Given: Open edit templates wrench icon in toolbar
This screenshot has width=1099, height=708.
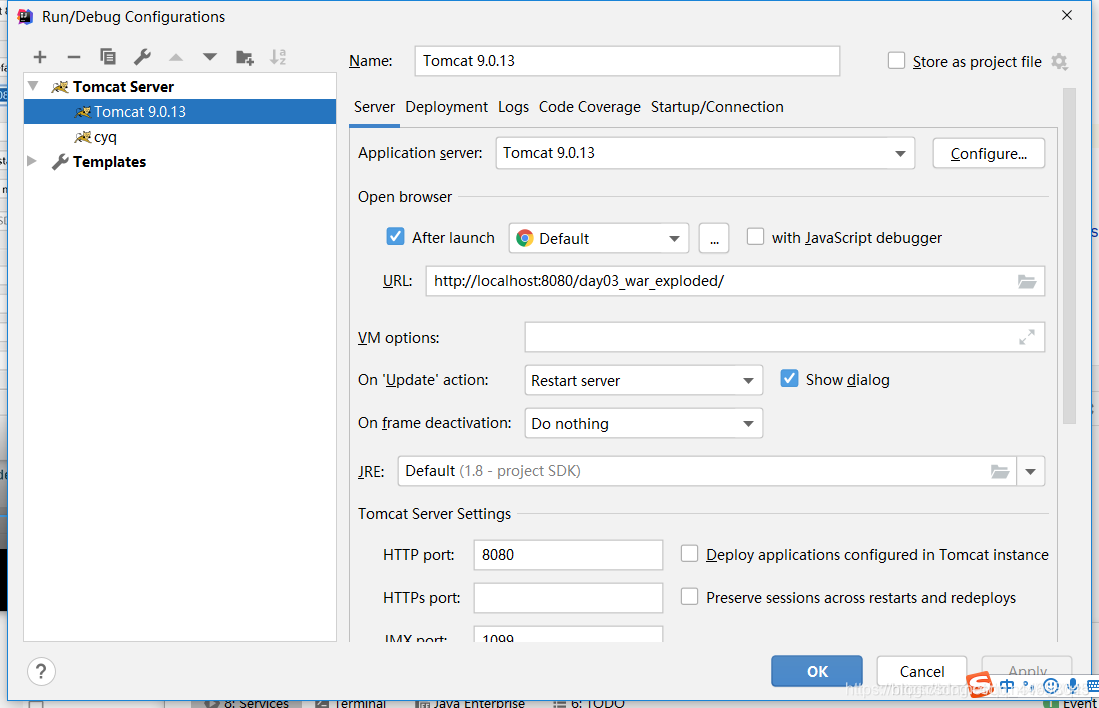Looking at the screenshot, I should pyautogui.click(x=142, y=57).
